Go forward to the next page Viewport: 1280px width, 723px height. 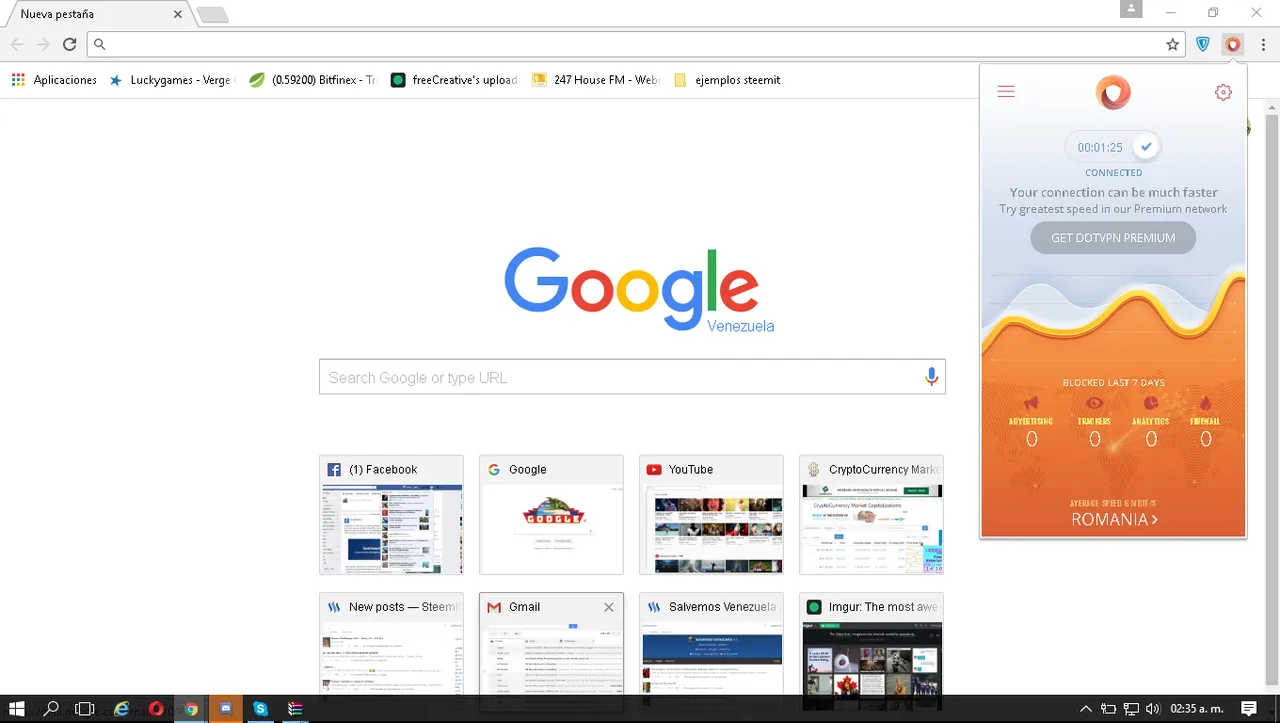(x=43, y=44)
